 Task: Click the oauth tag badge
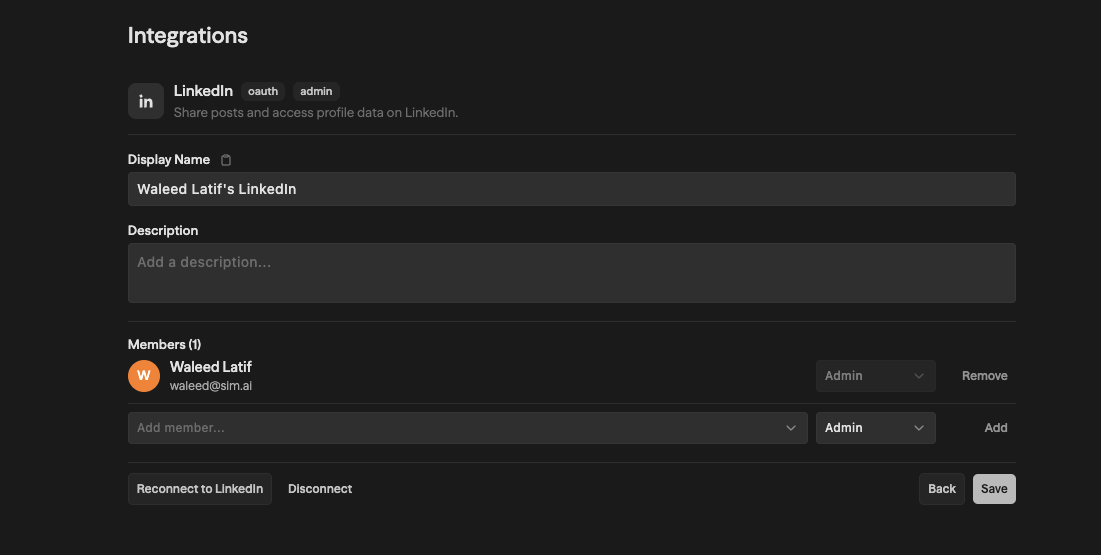coord(263,91)
